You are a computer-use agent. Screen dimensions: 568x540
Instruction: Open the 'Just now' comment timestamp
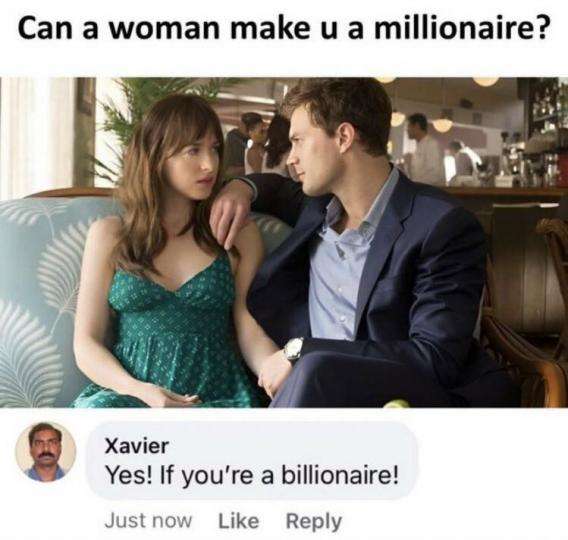(148, 521)
